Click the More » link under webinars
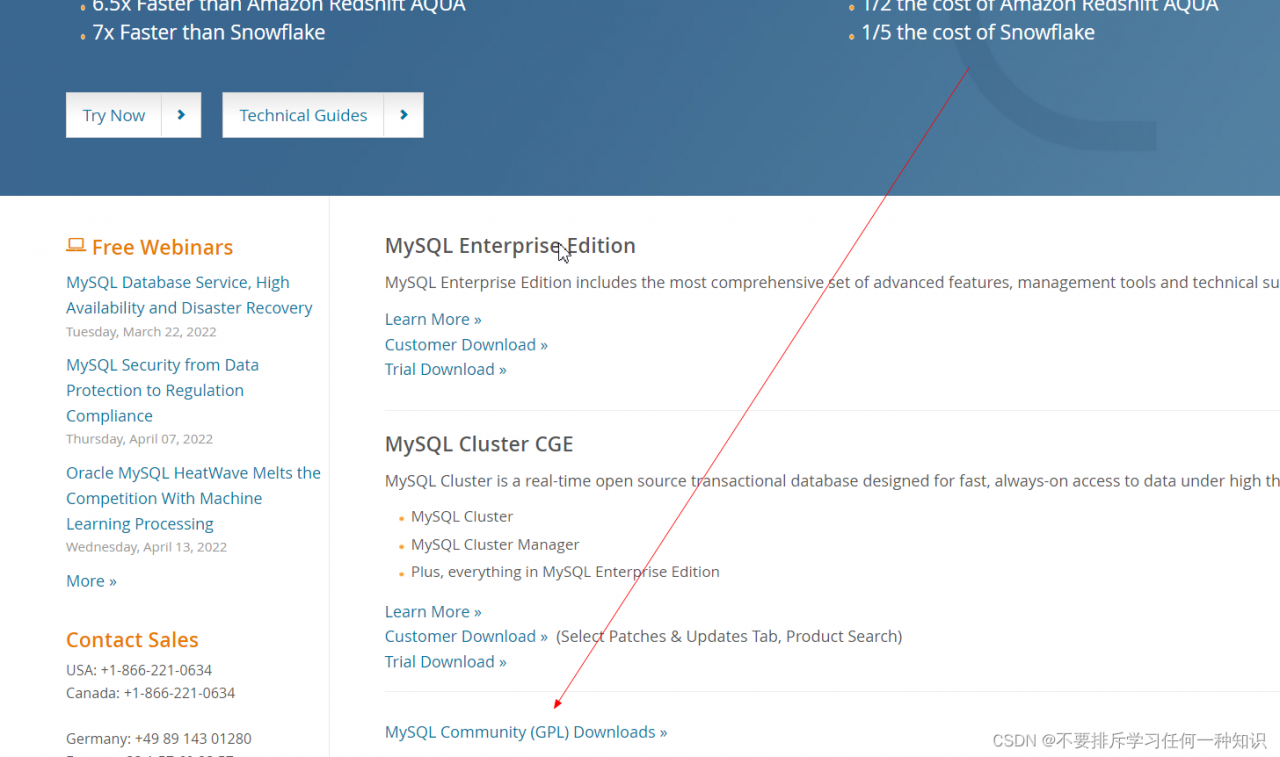This screenshot has width=1280, height=757. click(91, 581)
